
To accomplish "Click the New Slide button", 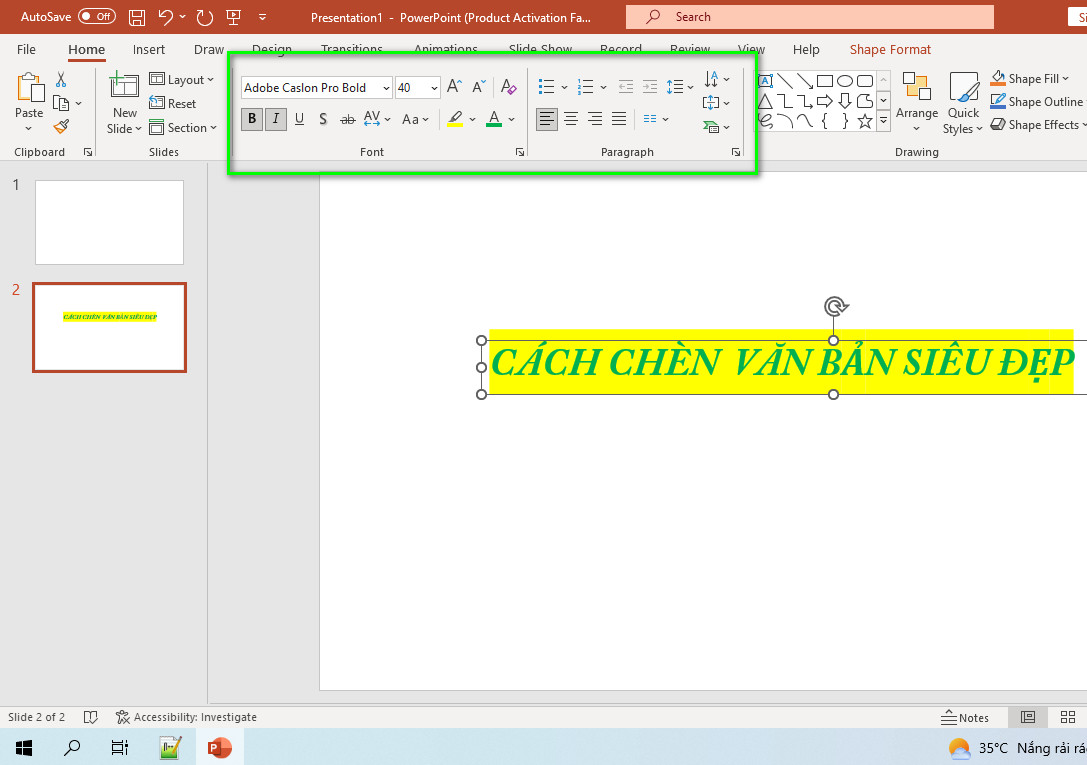I will coord(124,103).
